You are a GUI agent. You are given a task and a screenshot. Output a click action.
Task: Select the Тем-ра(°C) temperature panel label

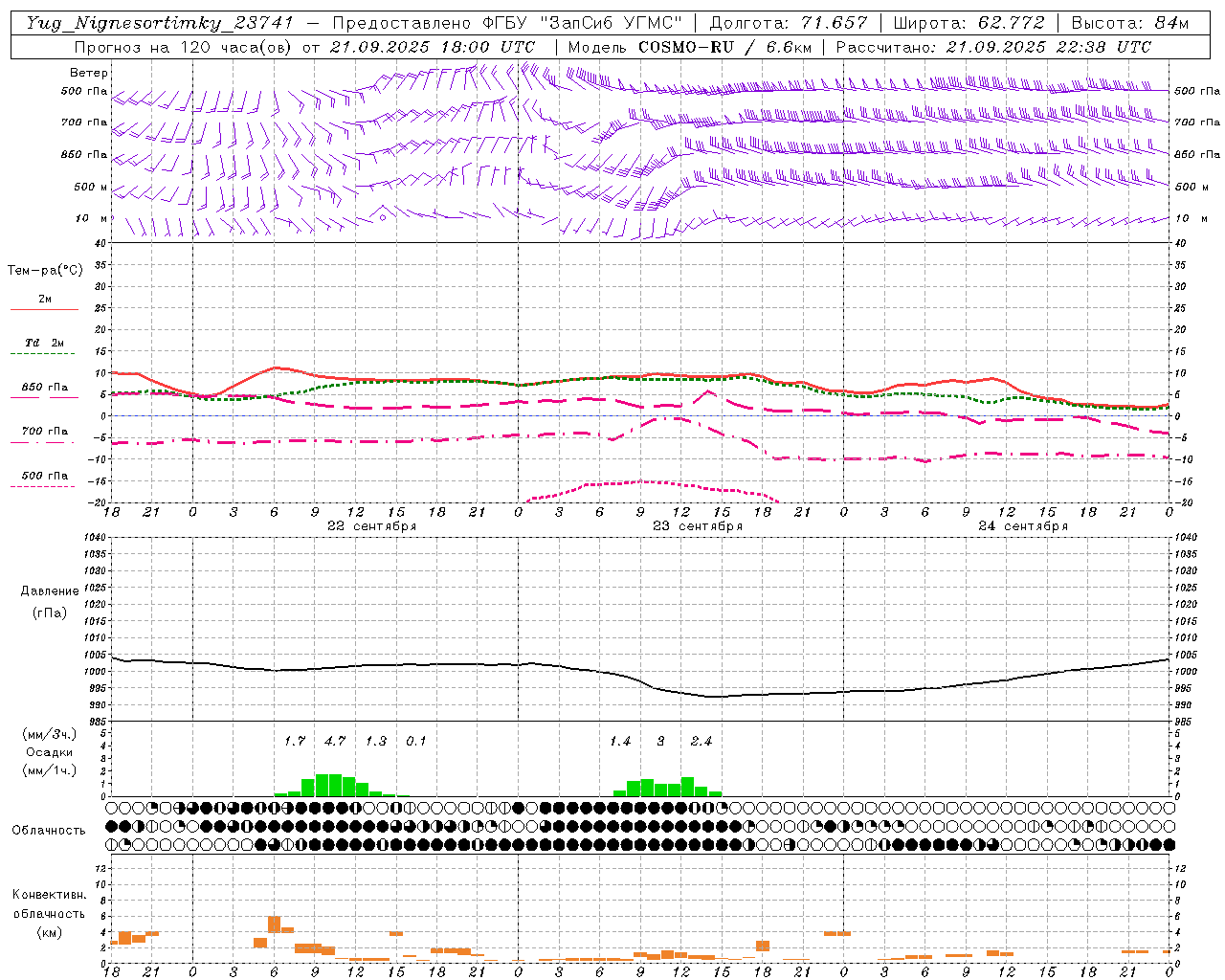click(45, 271)
